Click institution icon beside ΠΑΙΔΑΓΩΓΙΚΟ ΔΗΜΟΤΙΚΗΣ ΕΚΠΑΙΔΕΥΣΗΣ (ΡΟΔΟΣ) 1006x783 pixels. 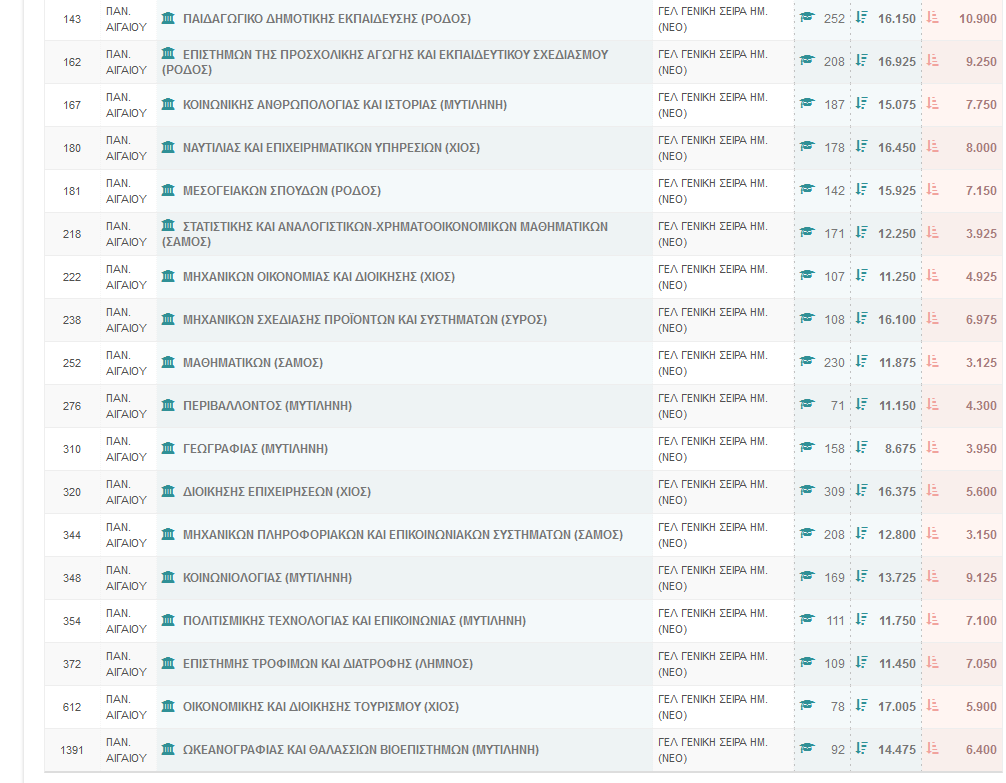point(168,18)
